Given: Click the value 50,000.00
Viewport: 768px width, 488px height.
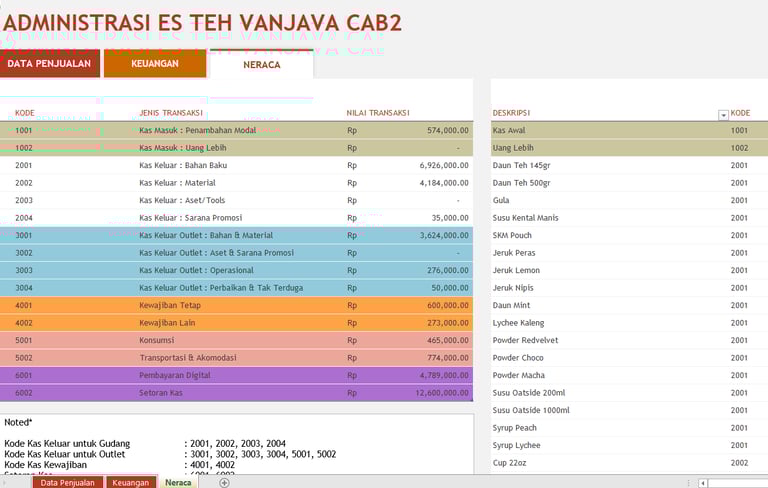Looking at the screenshot, I should click(x=450, y=288).
